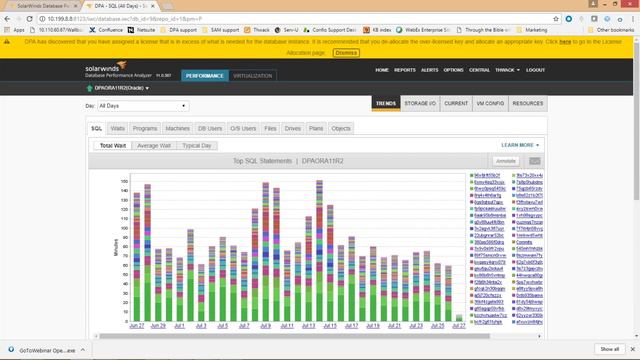Open the REPORTS menu item
Screen dimensions: 640x360
(404, 70)
